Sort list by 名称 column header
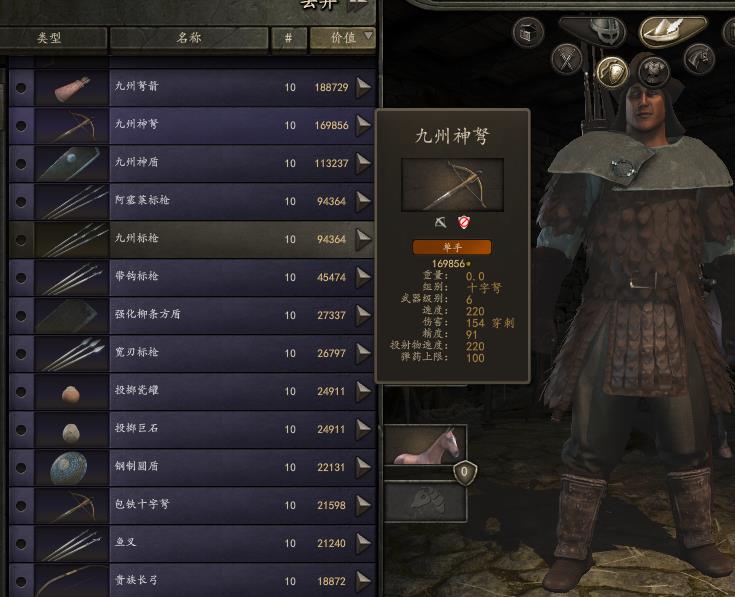The width and height of the screenshot is (735, 597). click(188, 38)
